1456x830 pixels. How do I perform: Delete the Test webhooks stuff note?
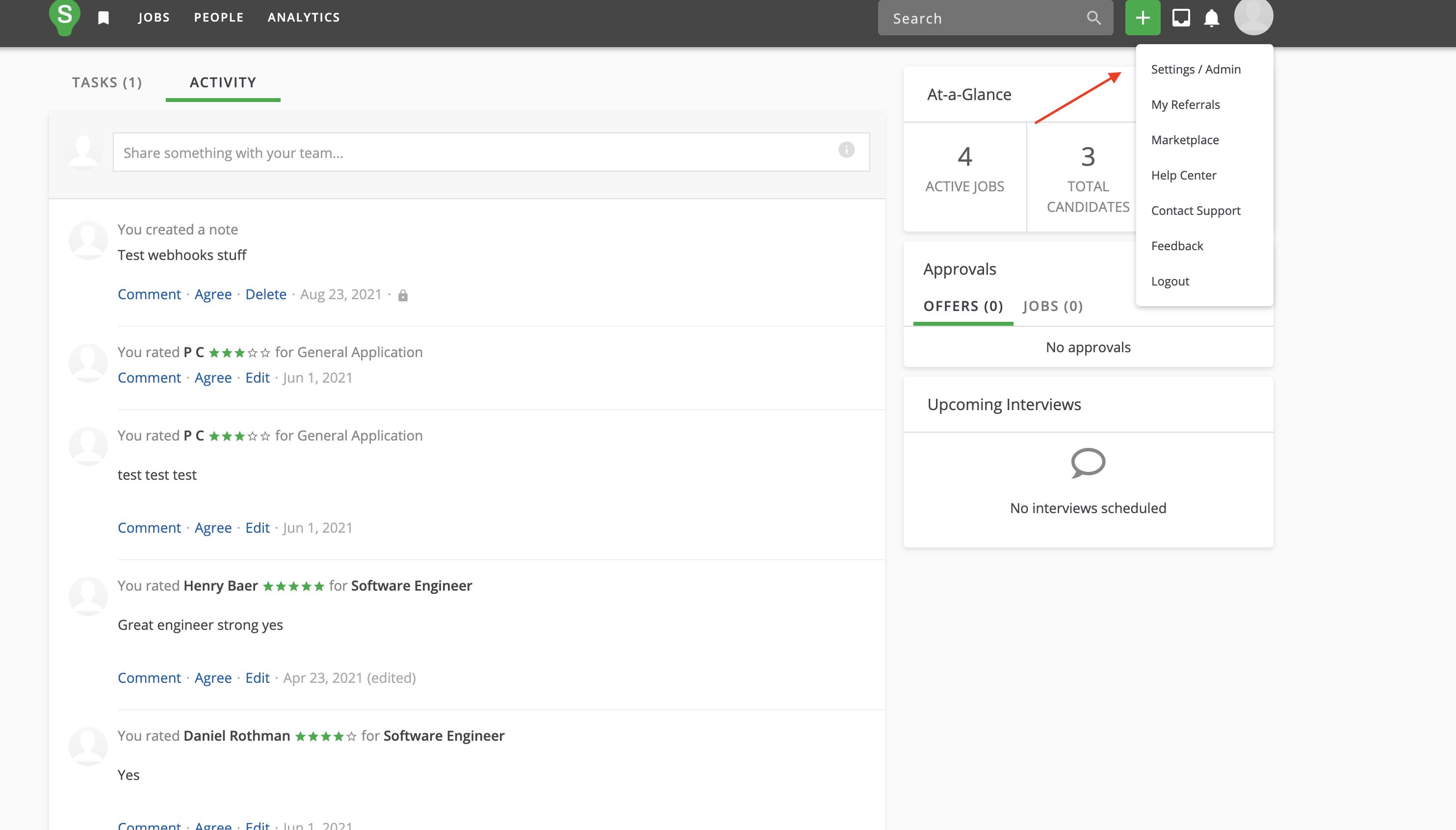[x=266, y=295]
